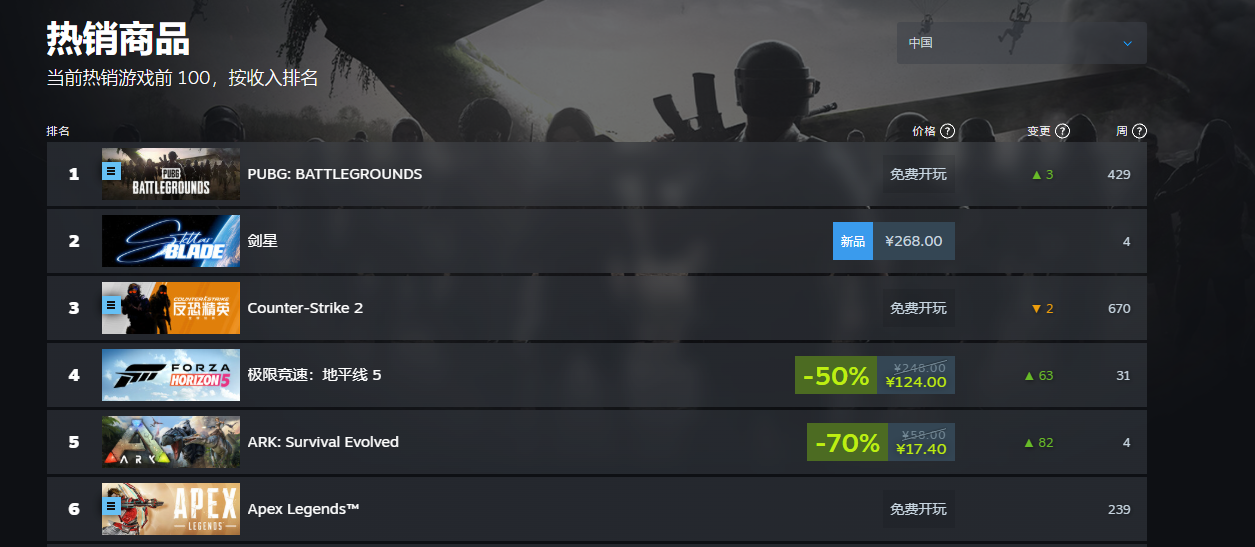
Task: Click the -70% discount badge for ARK
Action: (847, 443)
